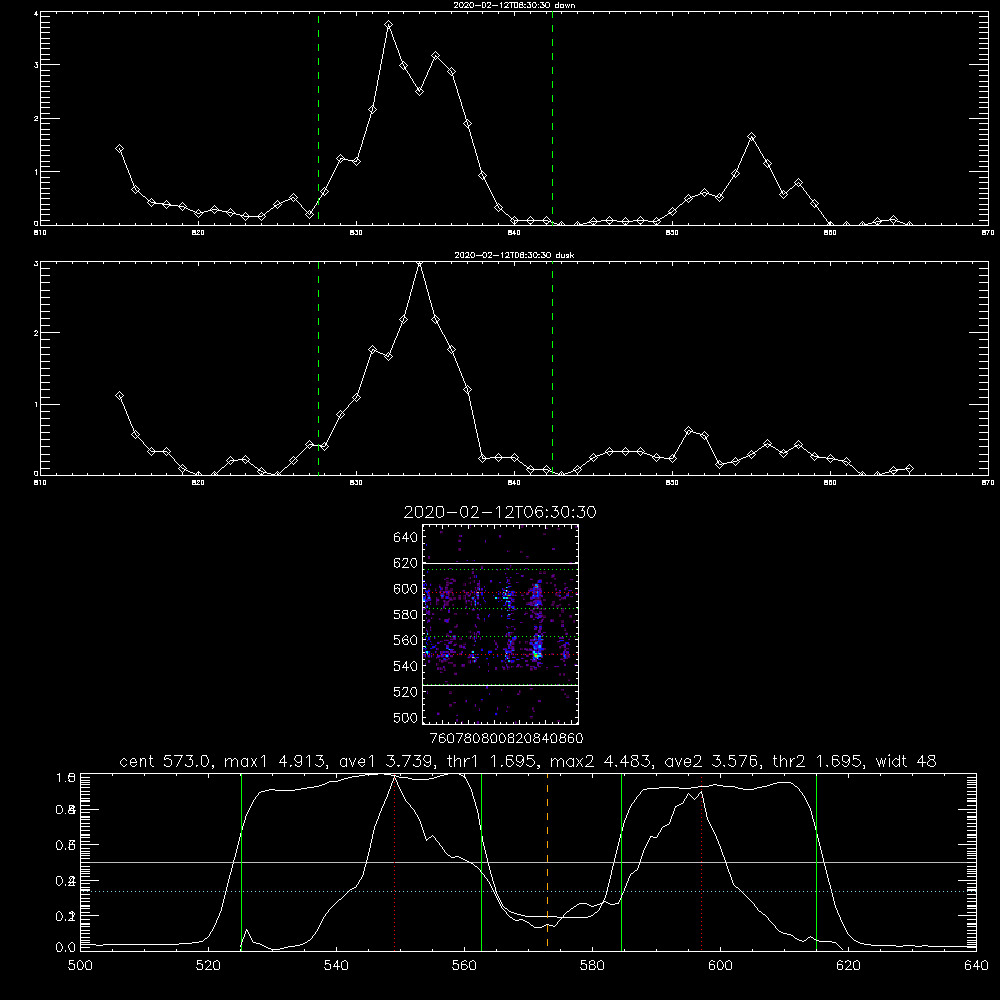Screen dimensions: 1000x1000
Task: Click bottom plot y-axis label 0.0
Action: click(65, 948)
